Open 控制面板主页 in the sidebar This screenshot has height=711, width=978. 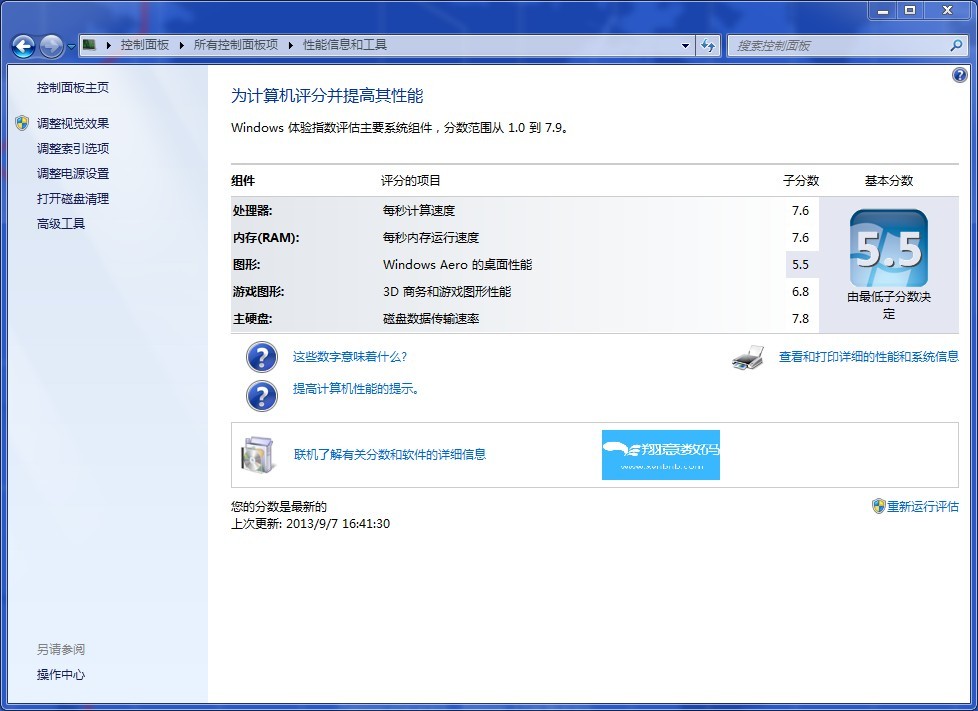pyautogui.click(x=73, y=88)
